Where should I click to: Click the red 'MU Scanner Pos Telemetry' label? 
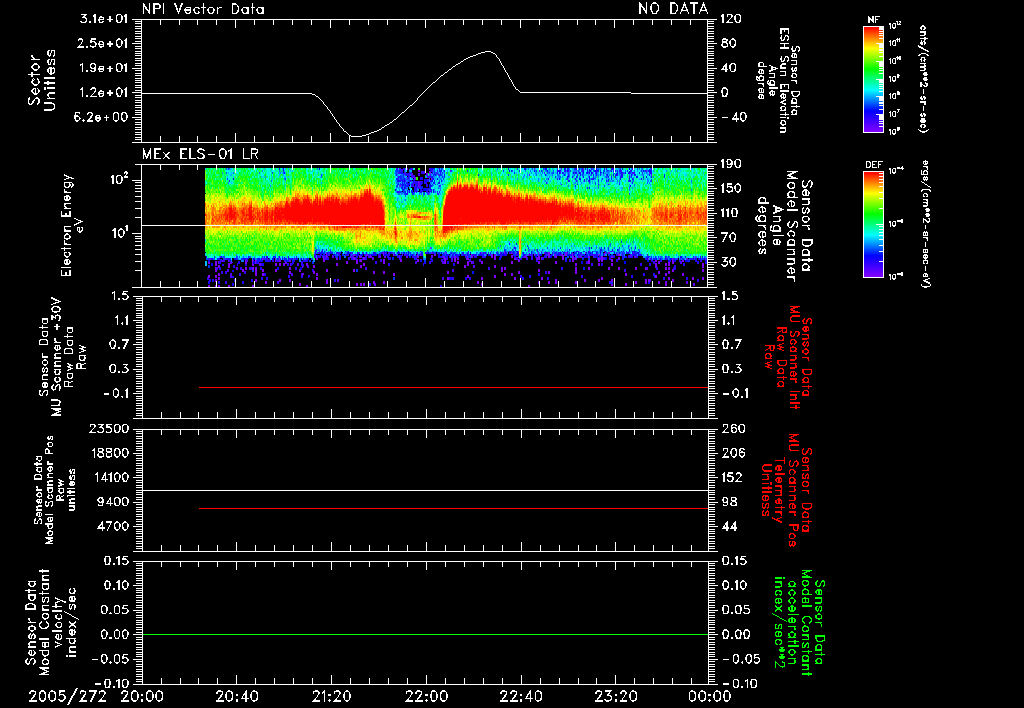pyautogui.click(x=787, y=490)
